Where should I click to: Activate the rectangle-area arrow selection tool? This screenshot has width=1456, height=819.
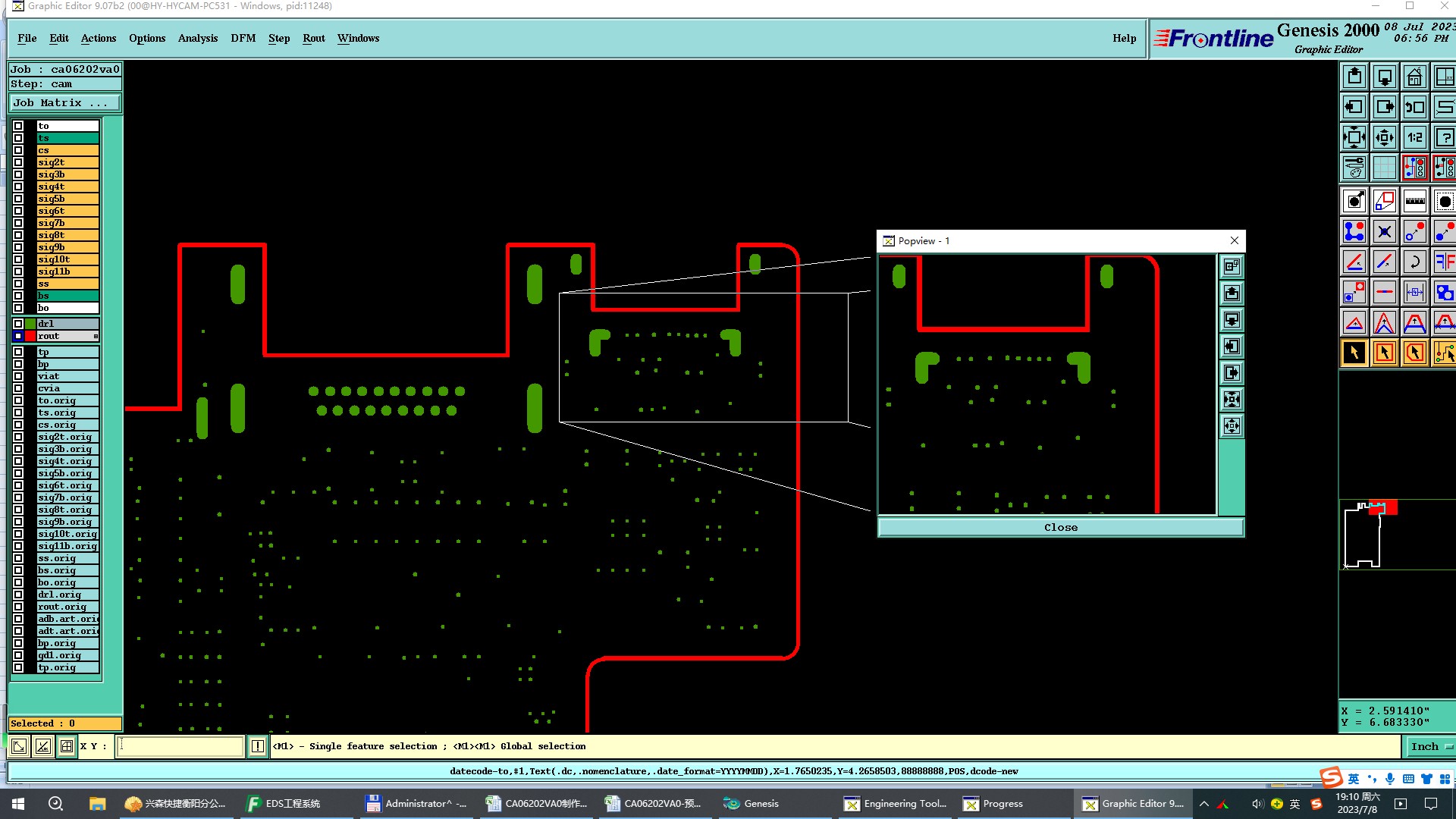(x=1385, y=353)
